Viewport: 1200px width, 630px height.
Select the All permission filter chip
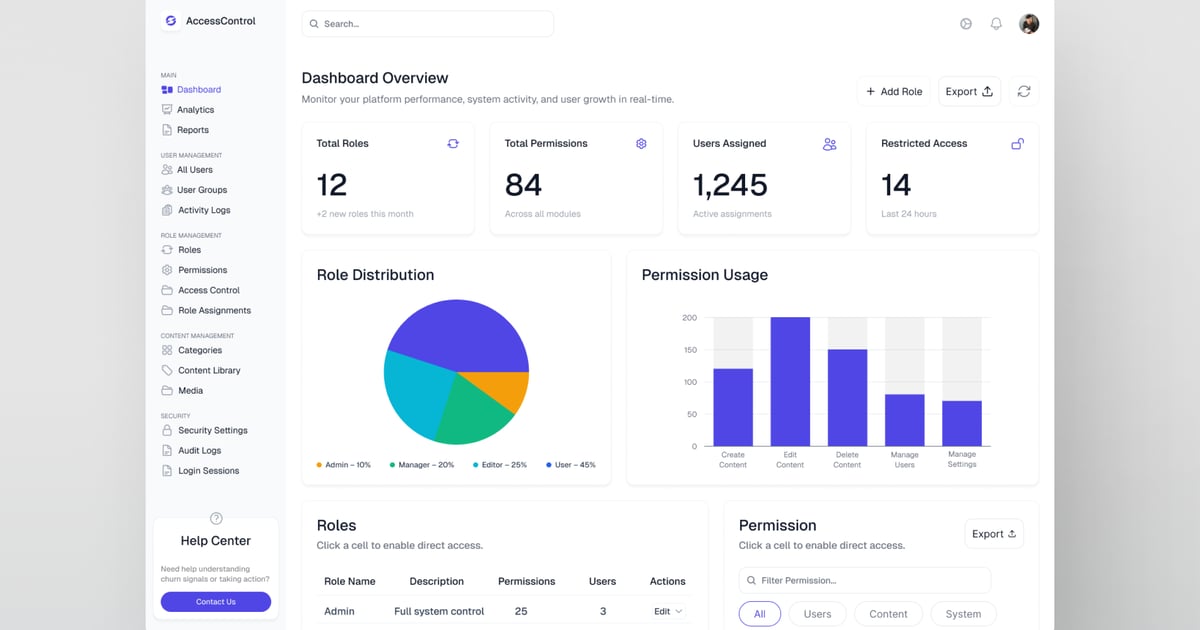759,614
